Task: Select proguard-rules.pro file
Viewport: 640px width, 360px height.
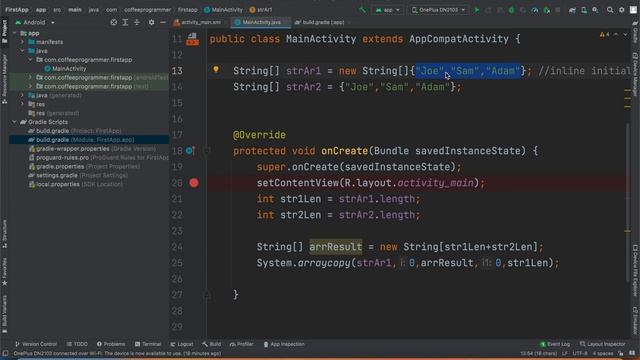Action: (x=98, y=158)
